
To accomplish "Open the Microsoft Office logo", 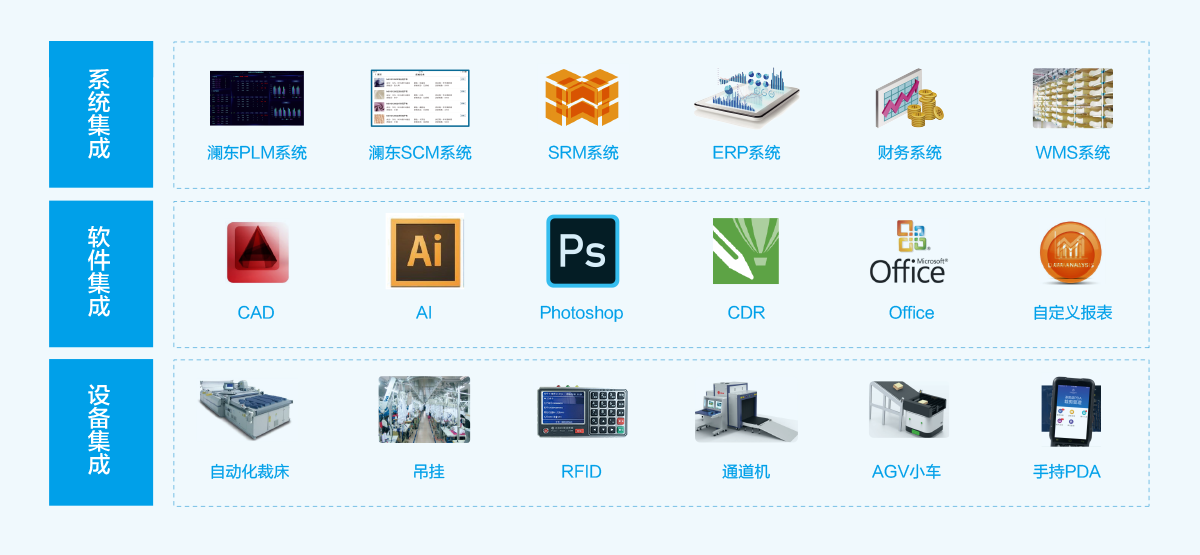I will [909, 251].
